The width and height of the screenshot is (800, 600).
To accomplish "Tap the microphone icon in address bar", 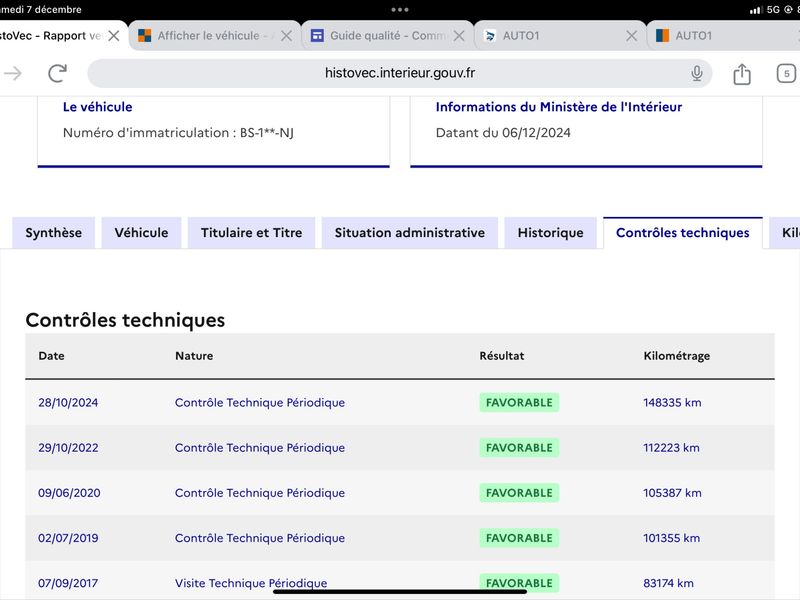I will 696,73.
